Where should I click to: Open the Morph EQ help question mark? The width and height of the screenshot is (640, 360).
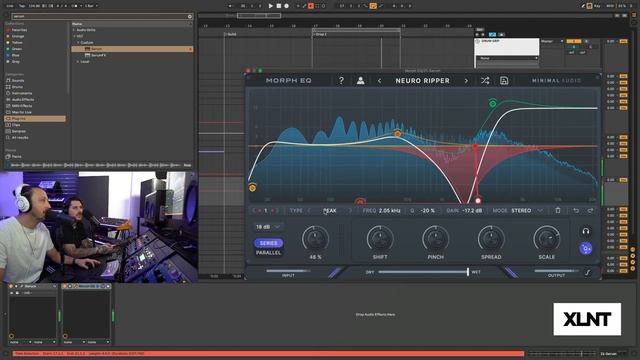(341, 81)
